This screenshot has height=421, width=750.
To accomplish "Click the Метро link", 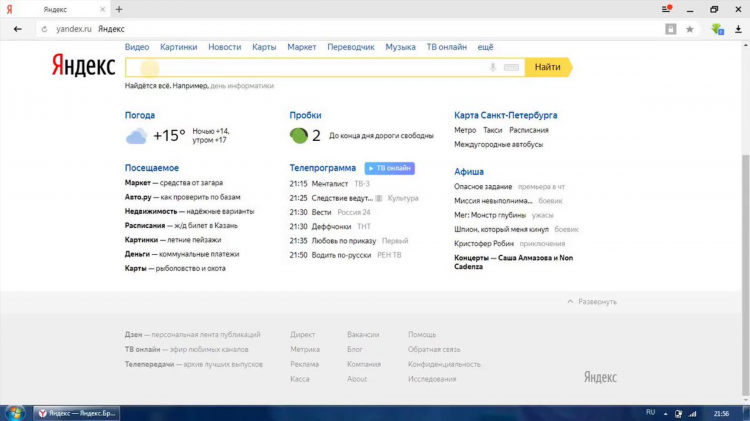I will point(465,130).
